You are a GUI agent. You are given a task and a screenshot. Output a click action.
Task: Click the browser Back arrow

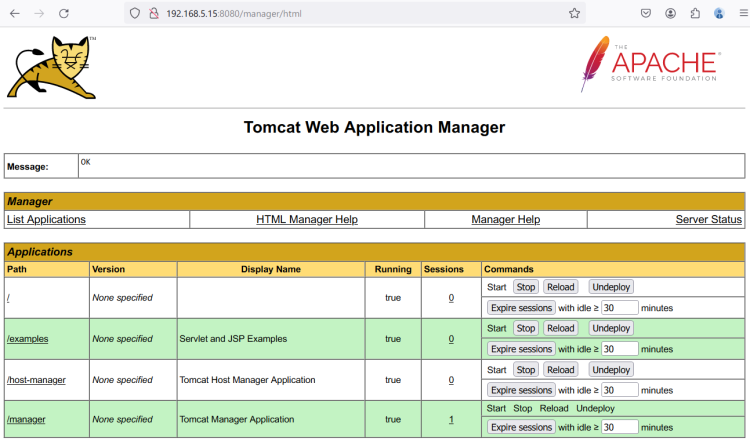[x=15, y=13]
